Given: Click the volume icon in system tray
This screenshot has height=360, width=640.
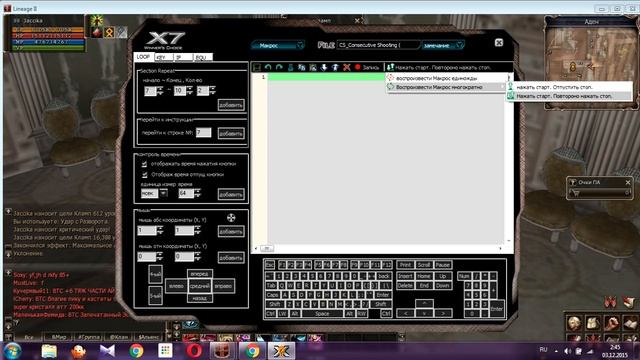Looking at the screenshot, I should (x=567, y=351).
